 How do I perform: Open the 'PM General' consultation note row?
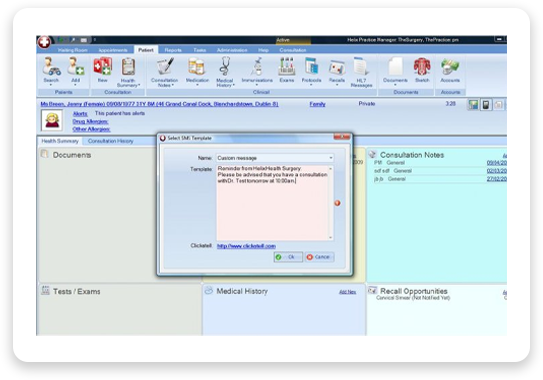[440, 162]
